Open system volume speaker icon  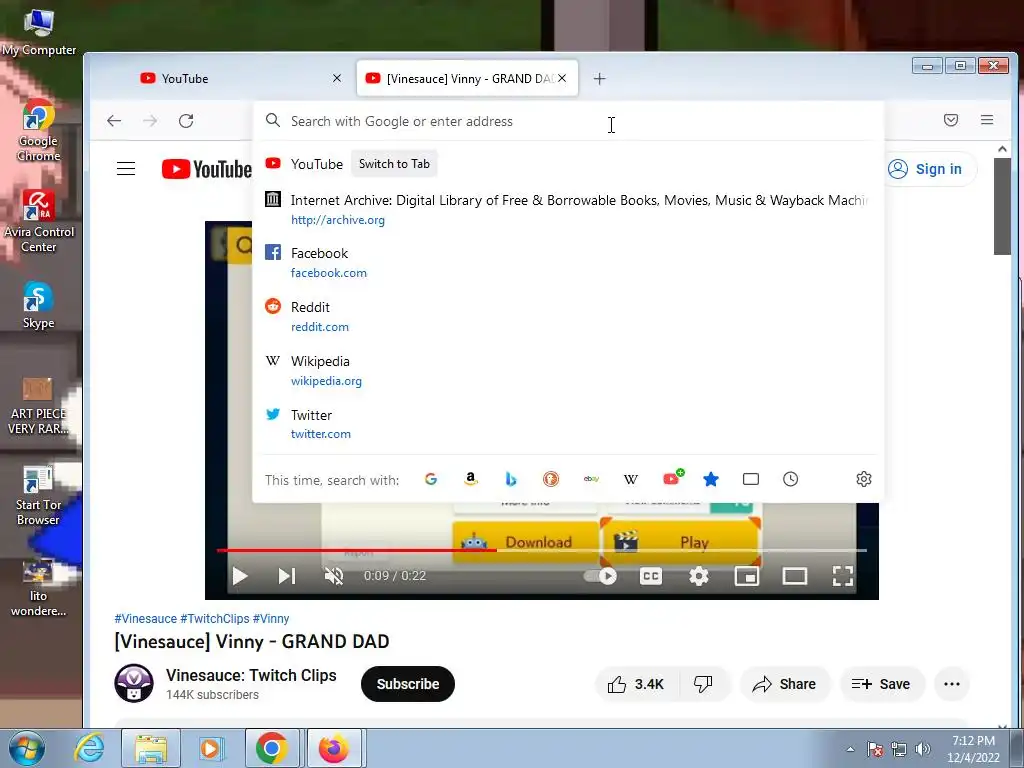coord(922,749)
